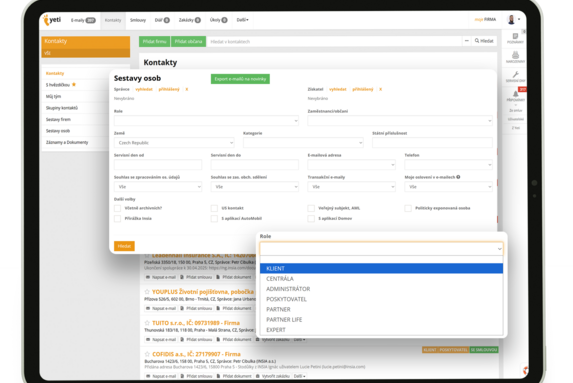Screen dimensions: 573x383
Task: Select PARTNER LIFE in the Role list
Action: [x=382, y=319]
